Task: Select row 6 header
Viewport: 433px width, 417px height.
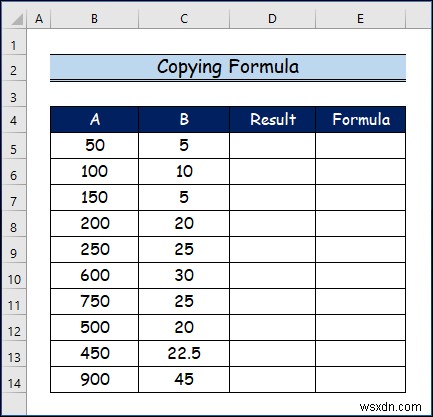Action: tap(14, 172)
